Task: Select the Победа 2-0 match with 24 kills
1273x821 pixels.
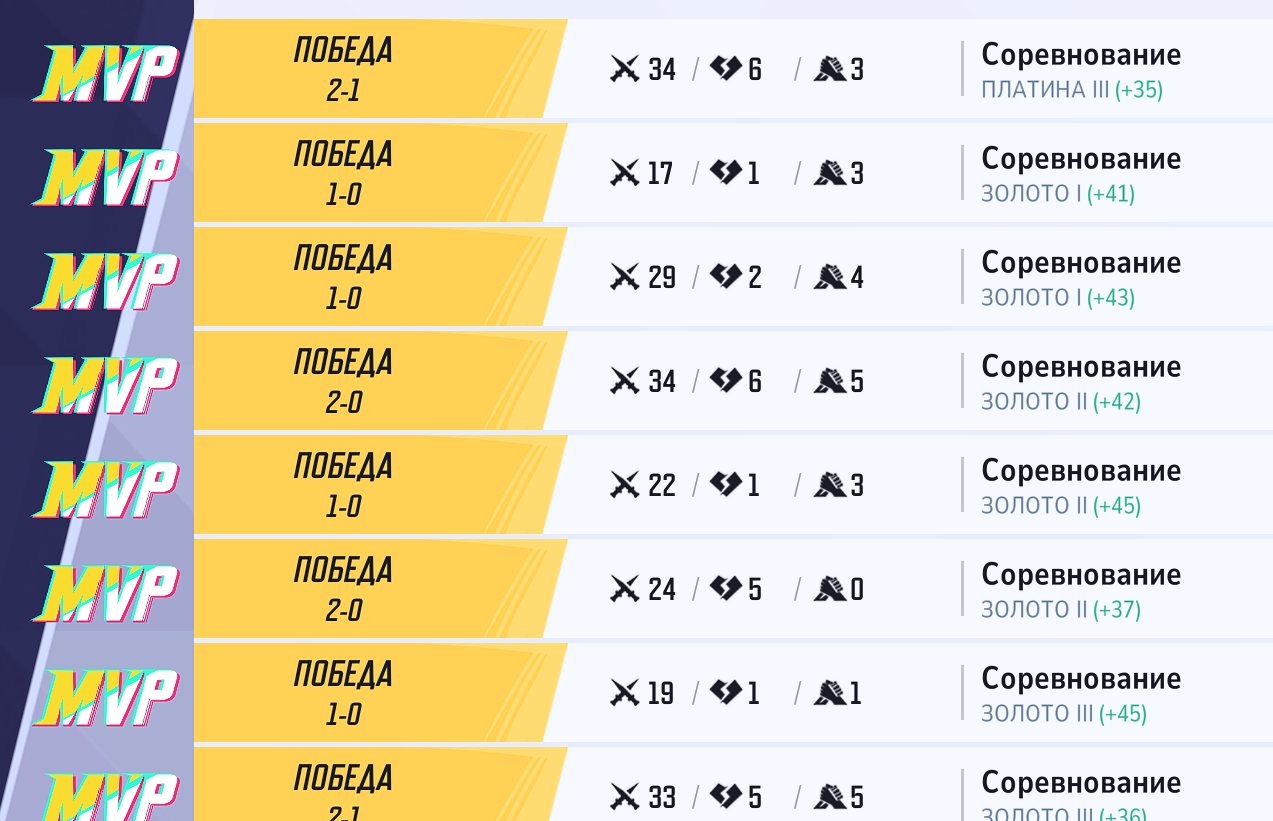Action: tap(733, 589)
